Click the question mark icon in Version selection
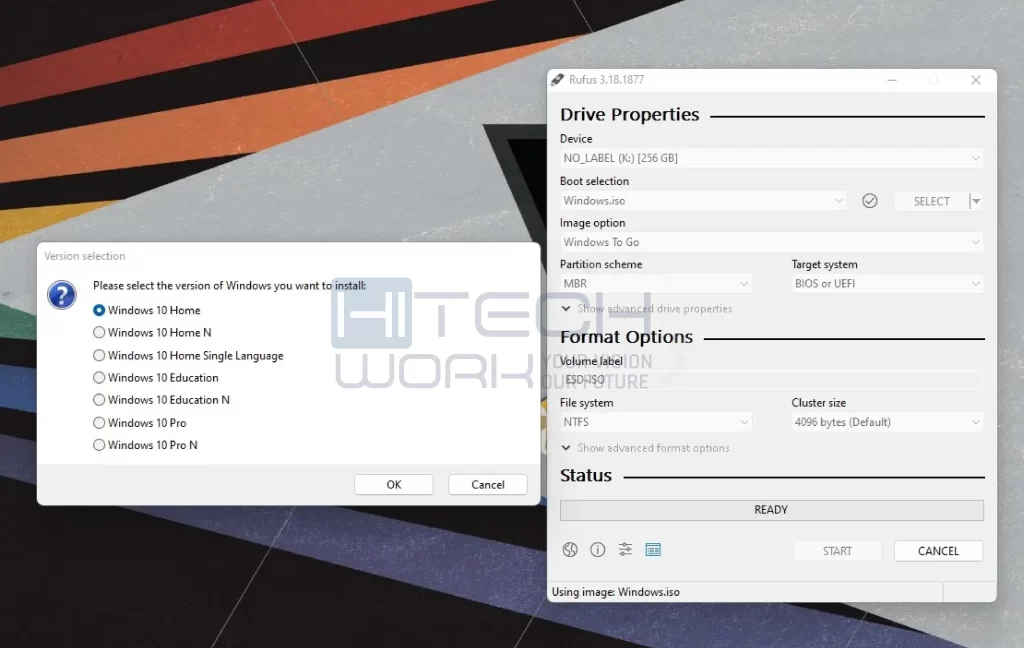1024x648 pixels. (x=62, y=295)
